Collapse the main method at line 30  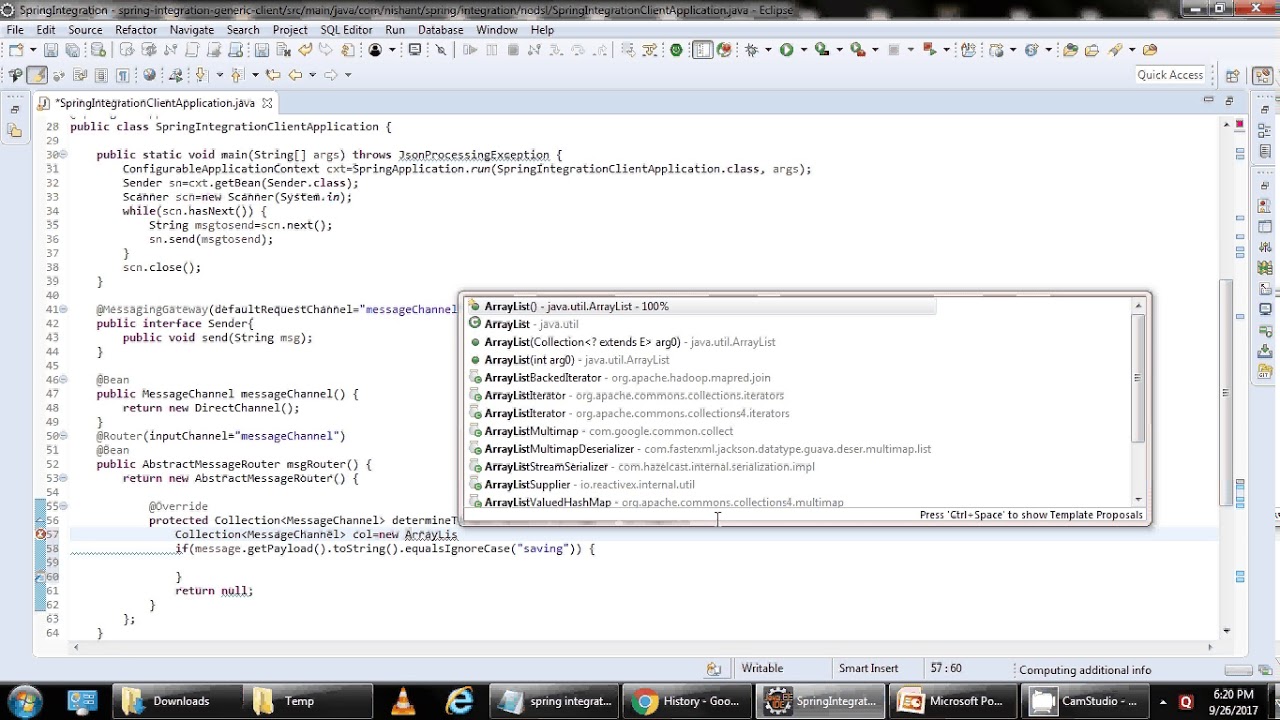(63, 155)
